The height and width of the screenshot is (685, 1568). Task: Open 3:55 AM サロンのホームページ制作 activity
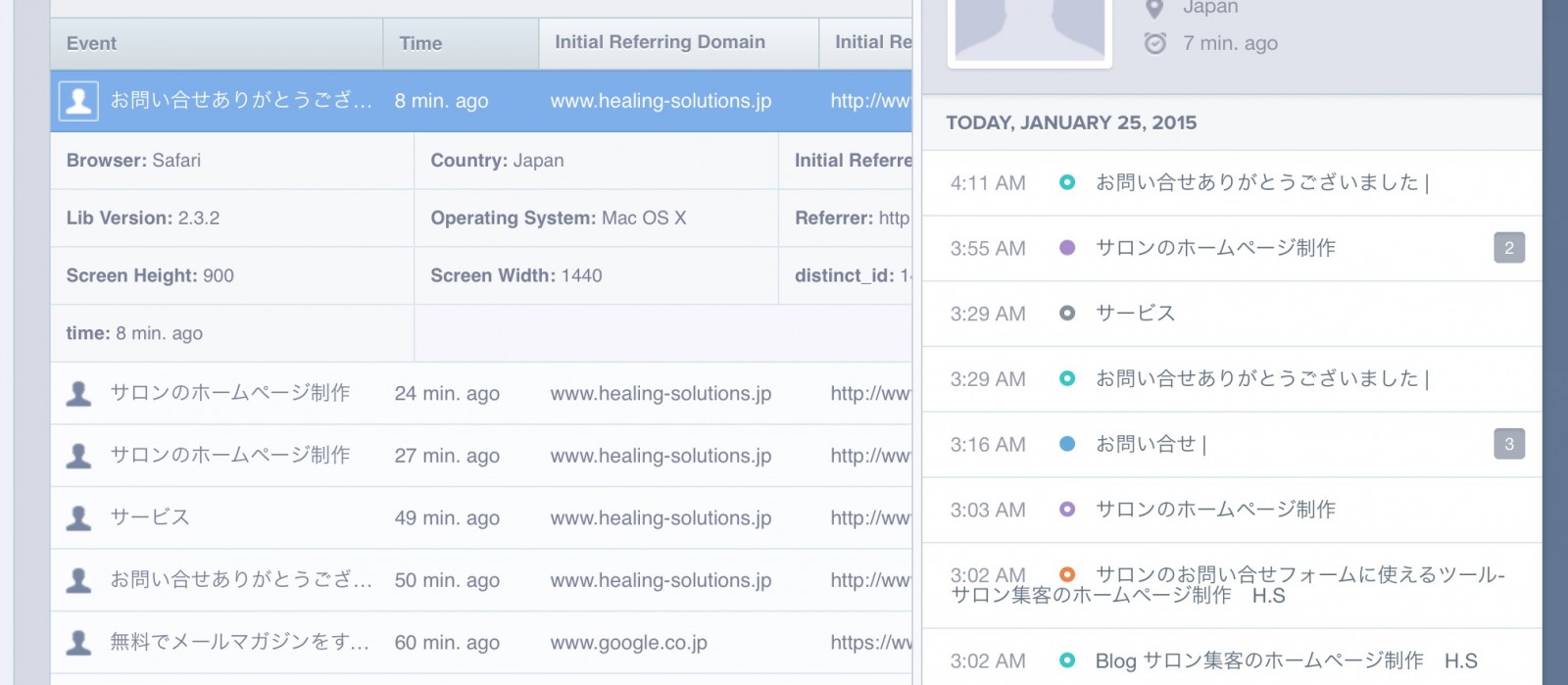[1232, 249]
